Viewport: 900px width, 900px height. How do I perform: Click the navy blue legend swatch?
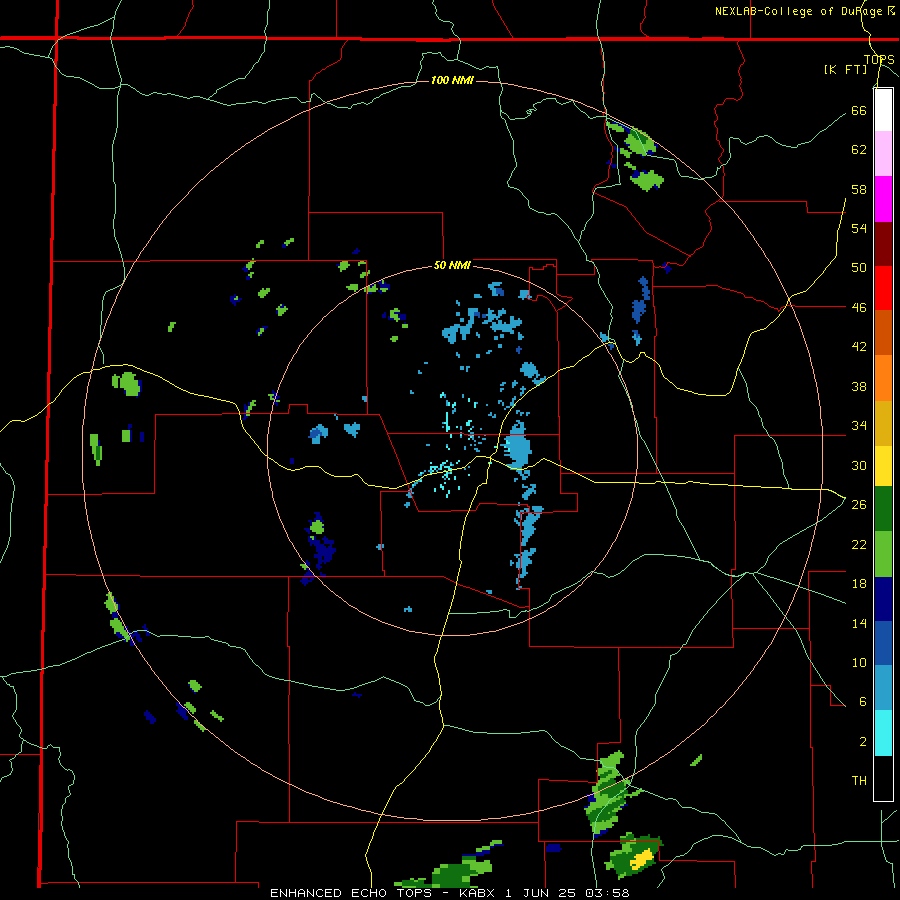pos(883,599)
